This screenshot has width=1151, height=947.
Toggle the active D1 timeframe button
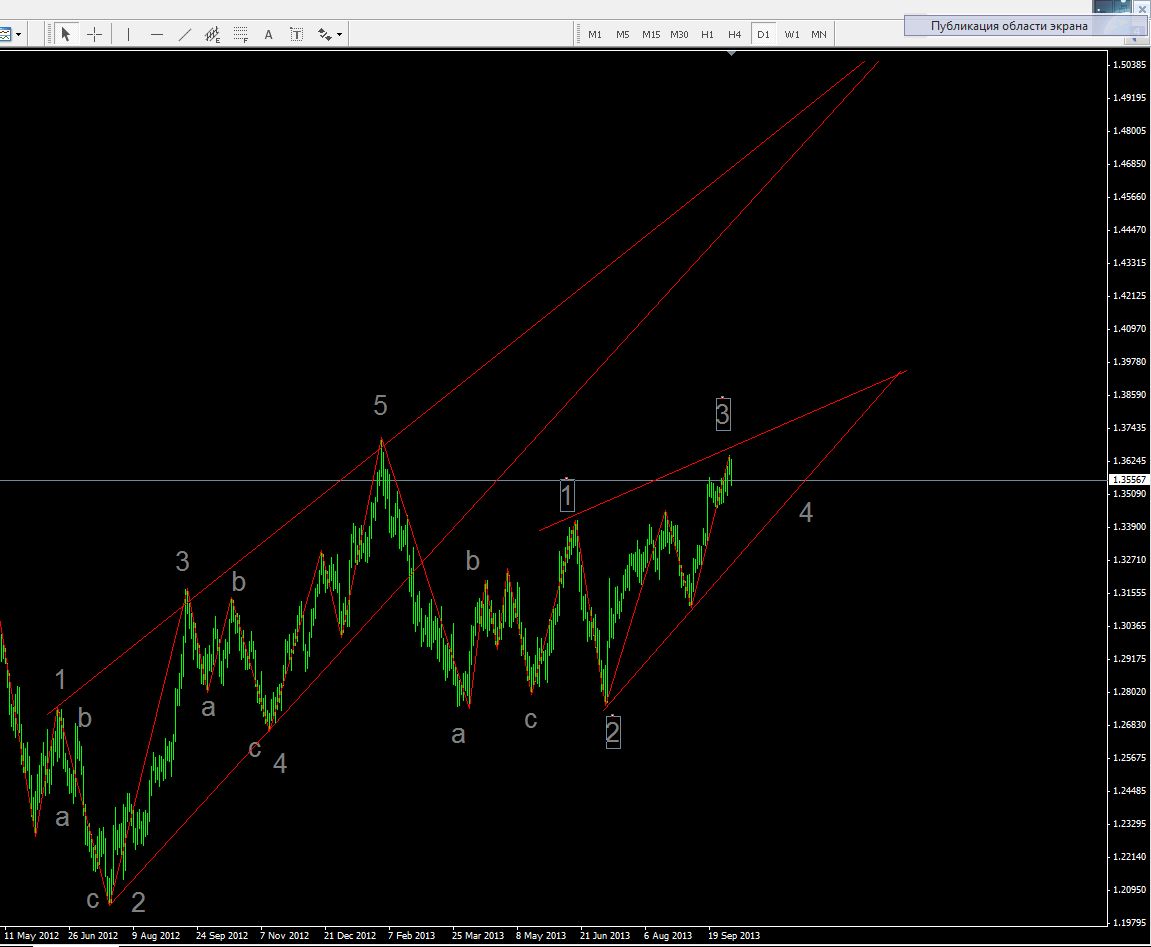pos(763,34)
